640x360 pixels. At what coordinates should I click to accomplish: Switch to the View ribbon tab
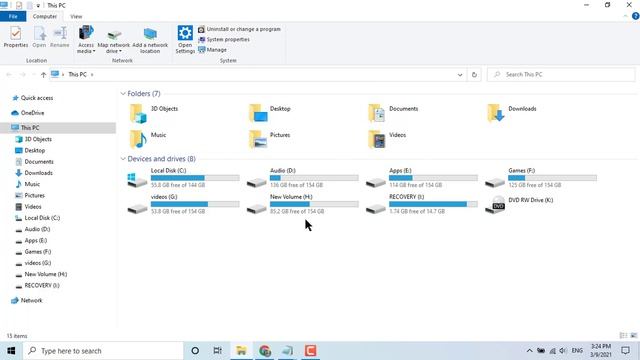[76, 16]
